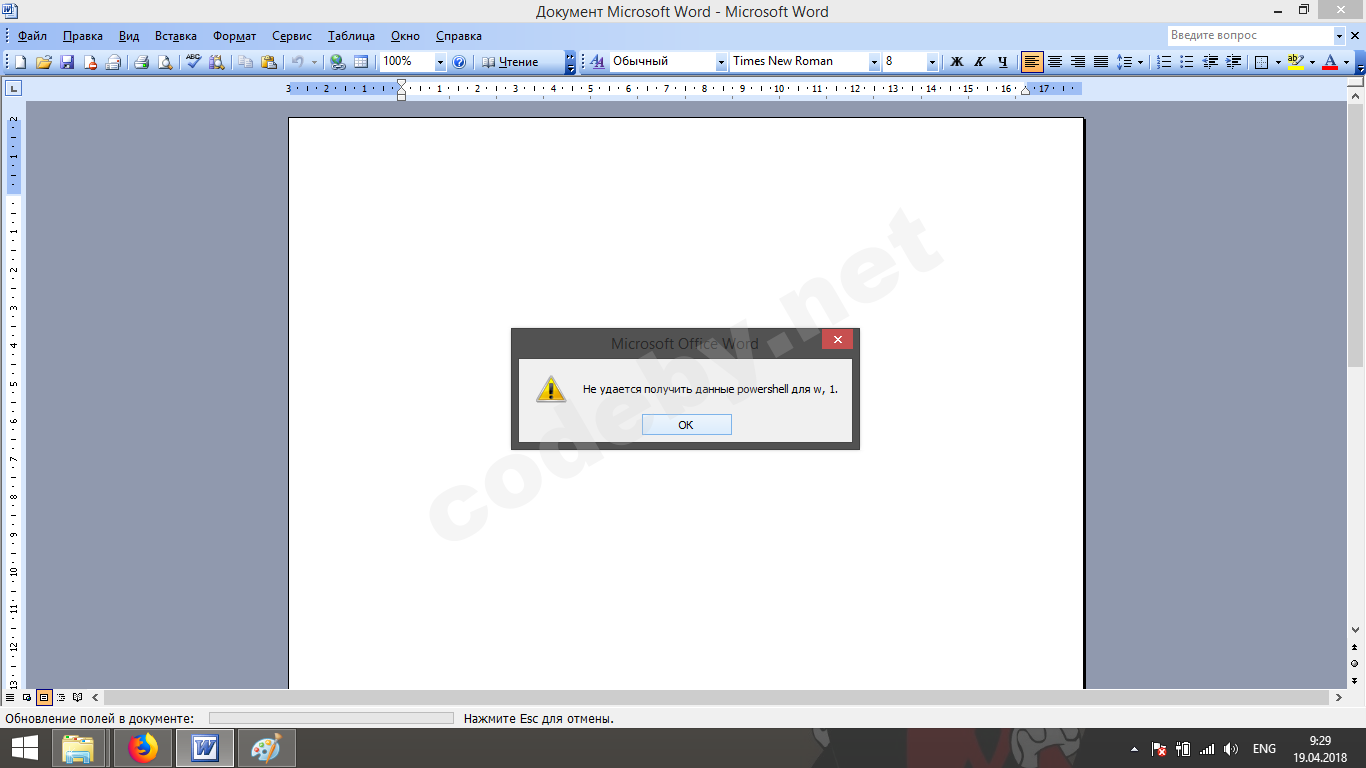Expand the undo history arrow

pyautogui.click(x=314, y=62)
